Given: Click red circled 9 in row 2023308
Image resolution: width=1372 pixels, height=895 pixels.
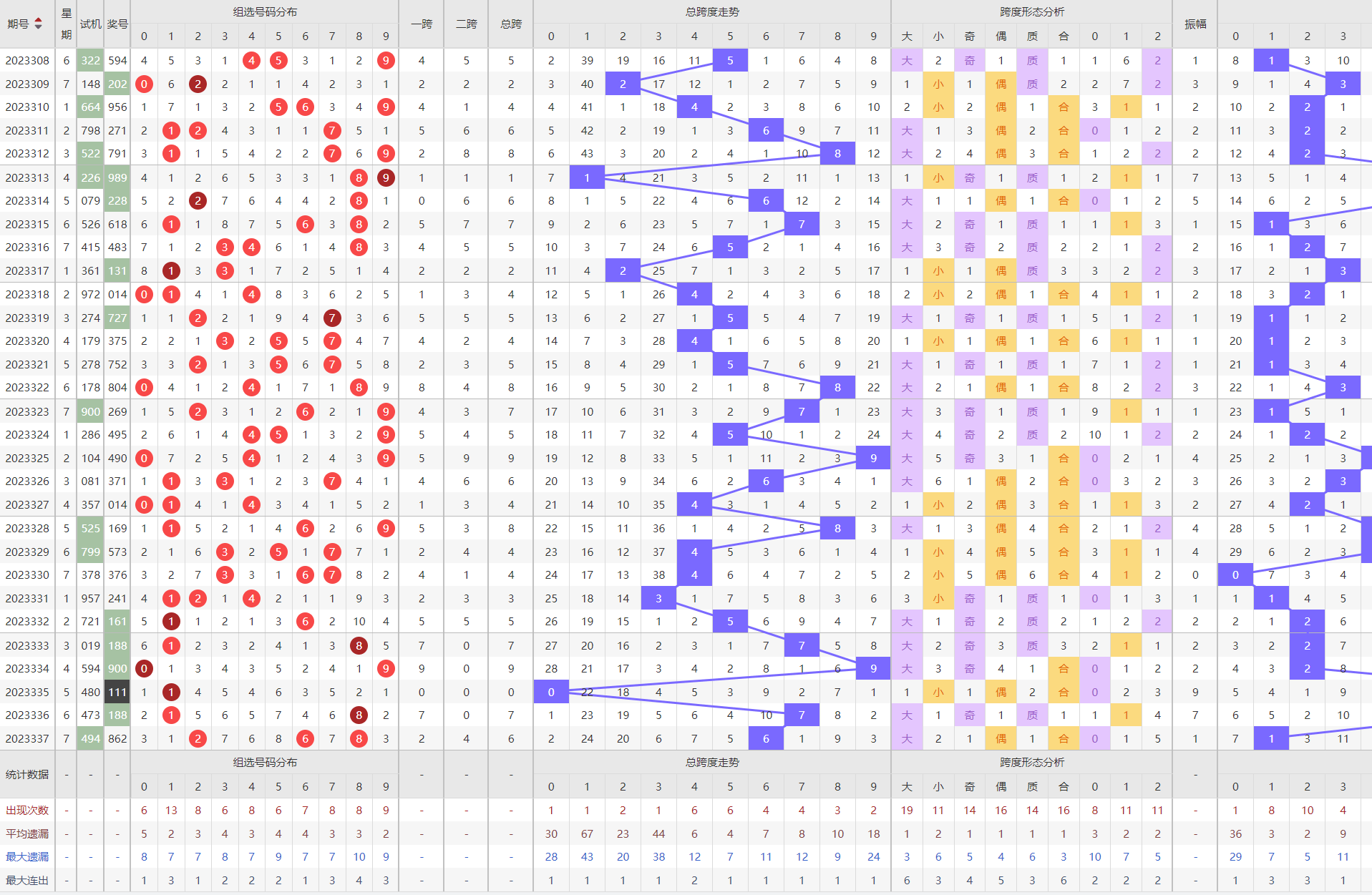Looking at the screenshot, I should pos(386,61).
